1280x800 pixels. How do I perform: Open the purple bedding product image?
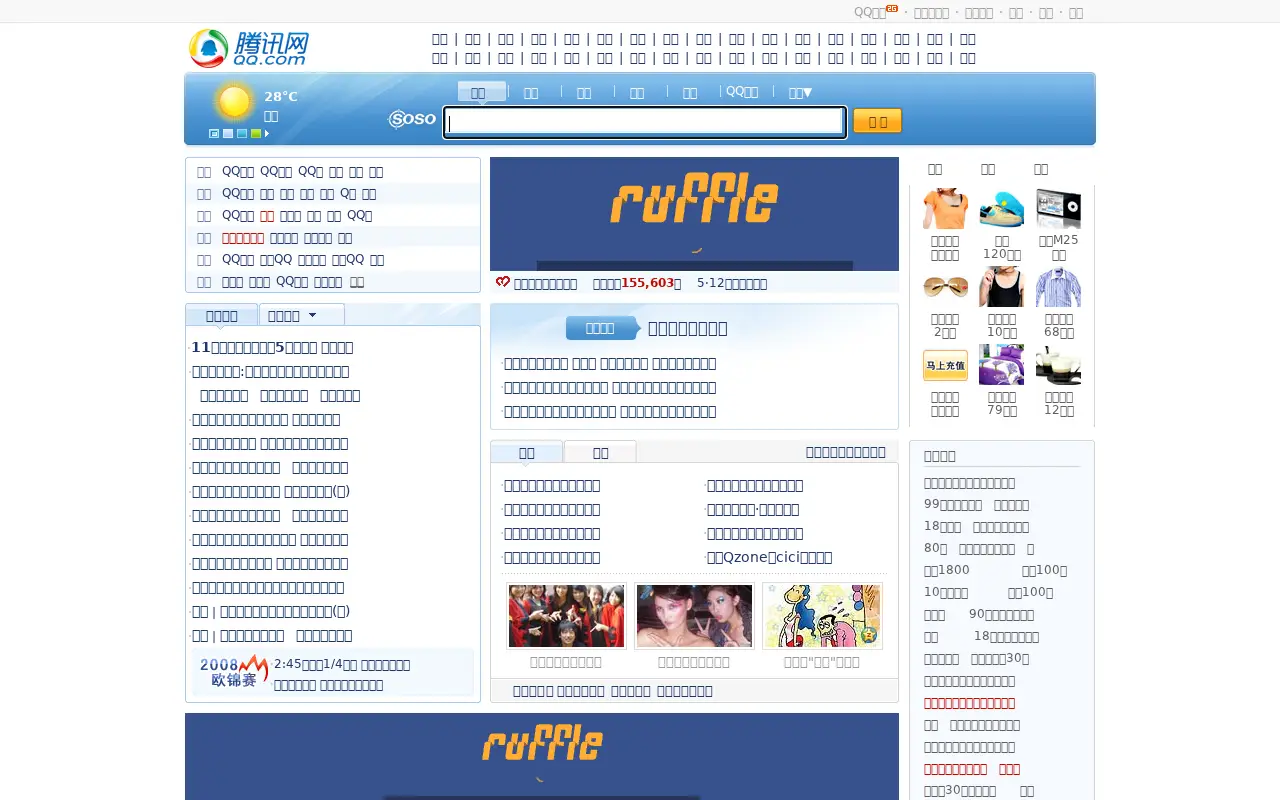(x=1002, y=365)
